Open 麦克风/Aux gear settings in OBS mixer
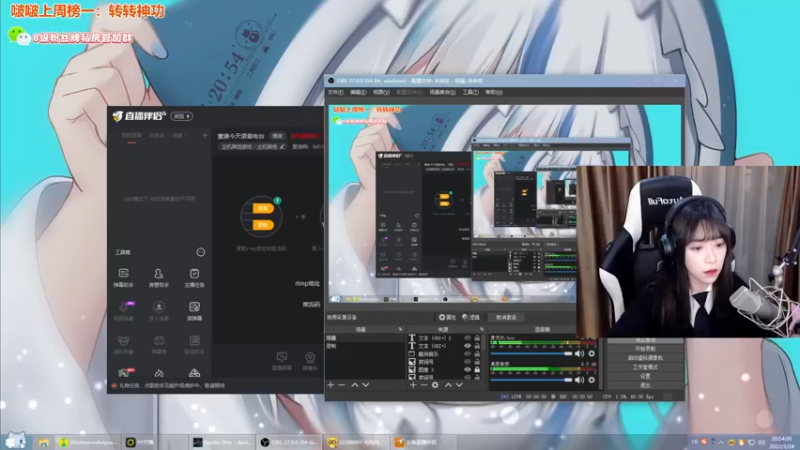The height and width of the screenshot is (450, 800). click(591, 354)
